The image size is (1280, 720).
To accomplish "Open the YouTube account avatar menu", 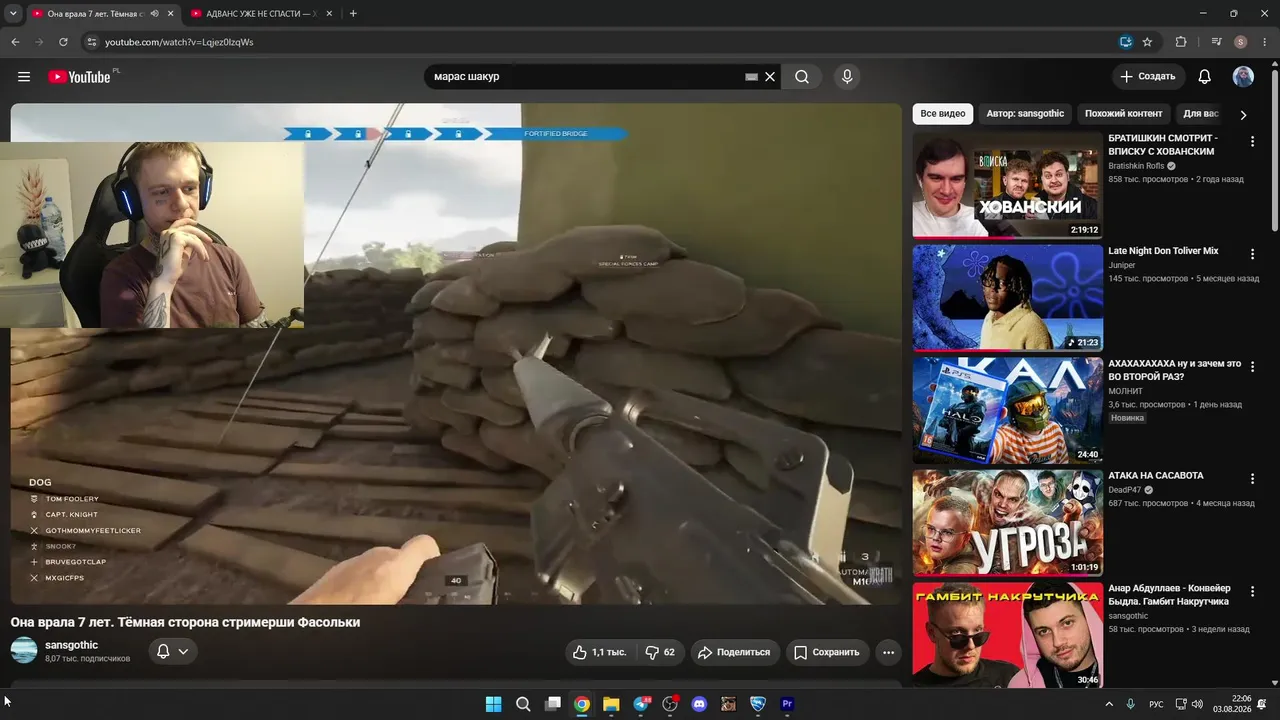I will [1243, 77].
